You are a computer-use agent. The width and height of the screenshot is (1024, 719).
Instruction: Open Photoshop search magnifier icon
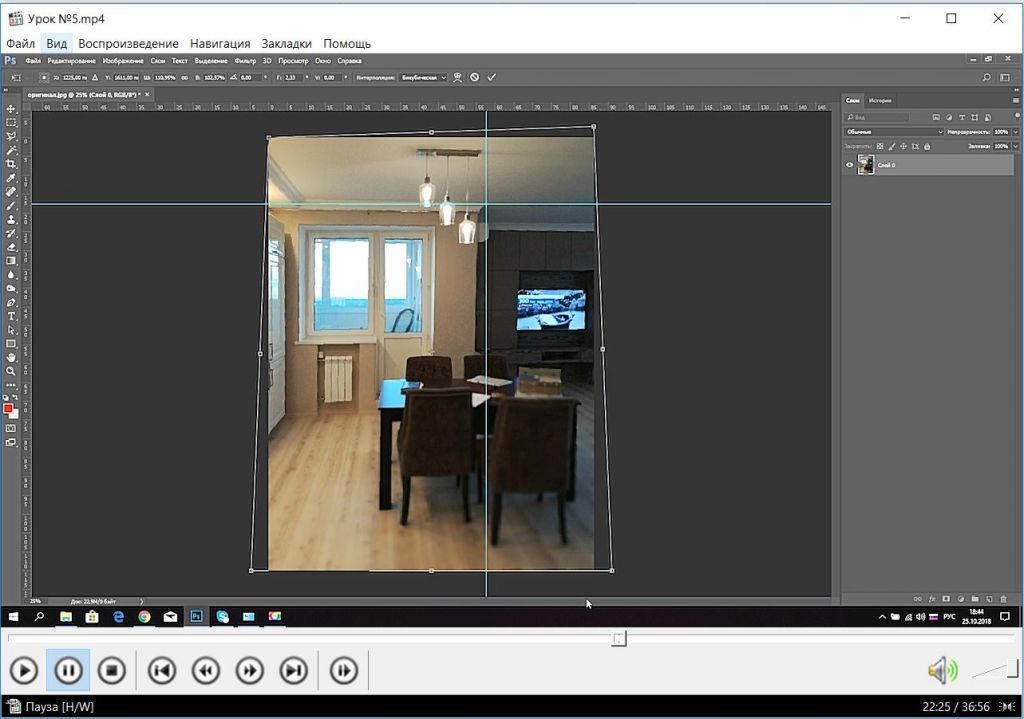(986, 77)
